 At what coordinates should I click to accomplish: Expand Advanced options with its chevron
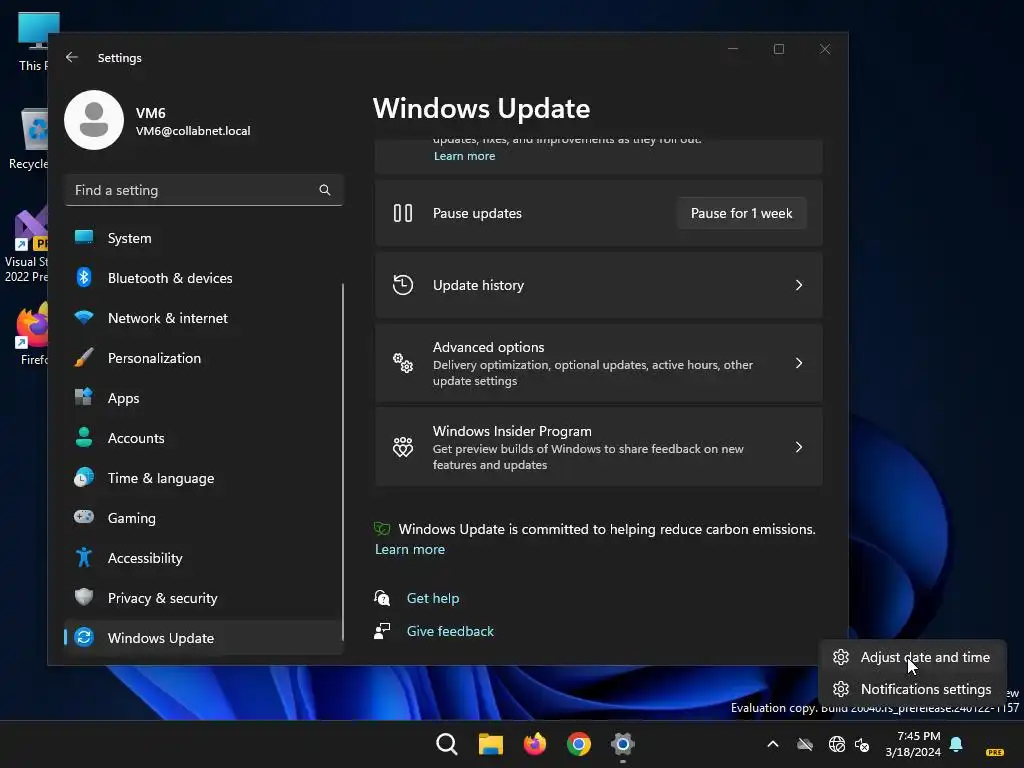799,363
